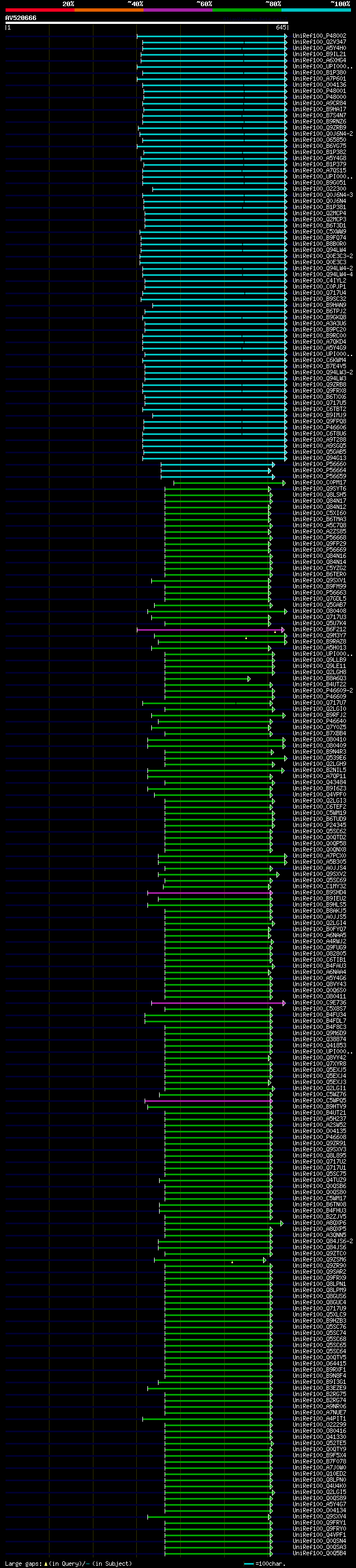356x1568 pixels.
Task: Open the UniRef100_Q9FRY1 hit label
Action: pyautogui.click(x=319, y=1524)
